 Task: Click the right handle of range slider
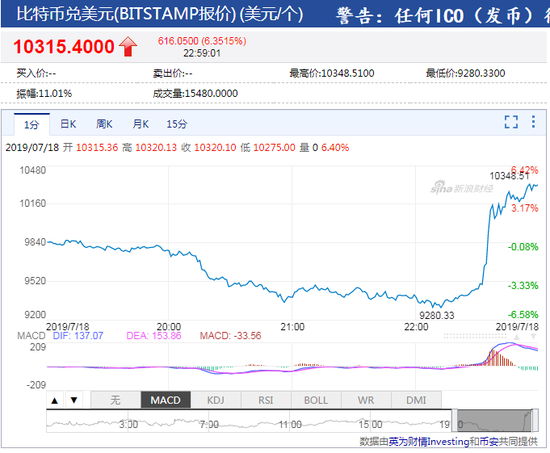535,421
